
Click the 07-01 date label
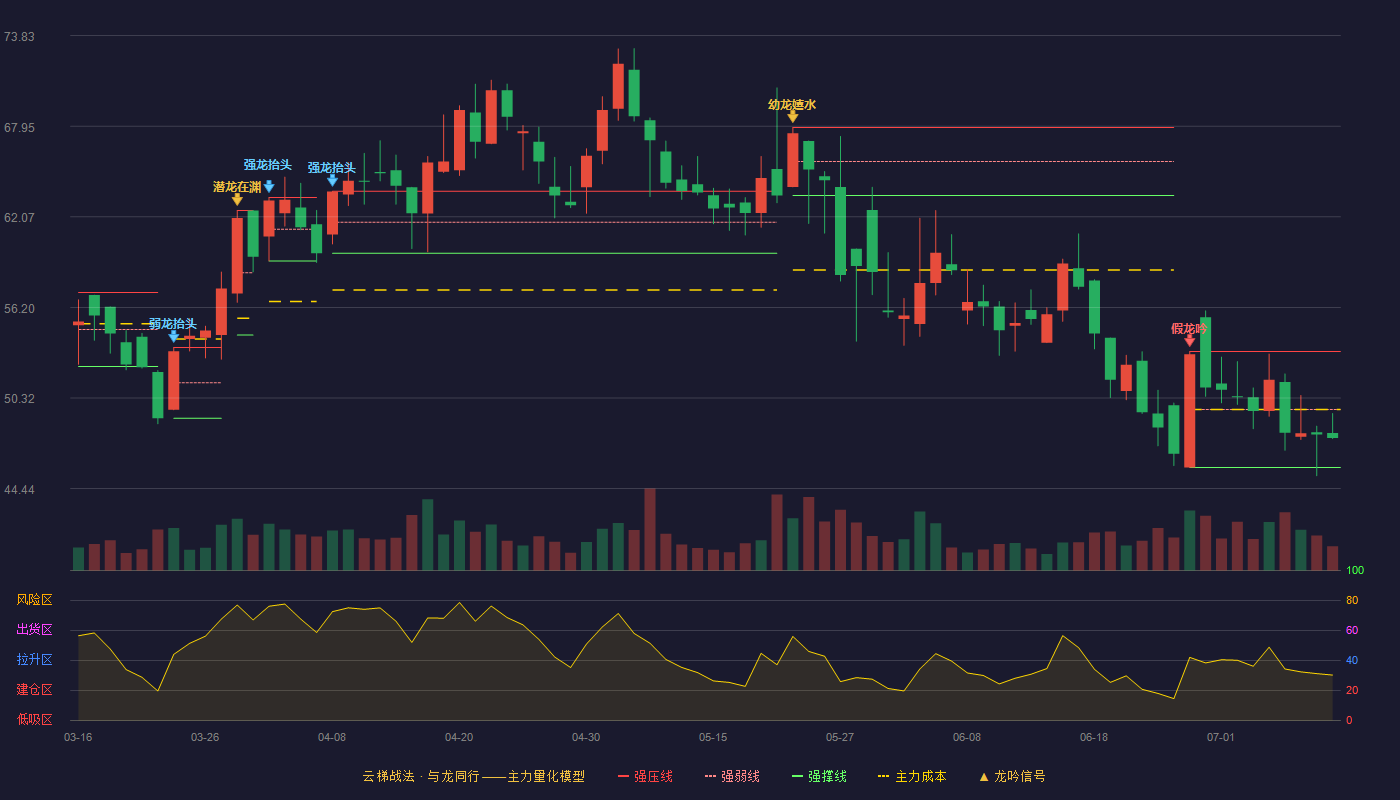pyautogui.click(x=1221, y=737)
